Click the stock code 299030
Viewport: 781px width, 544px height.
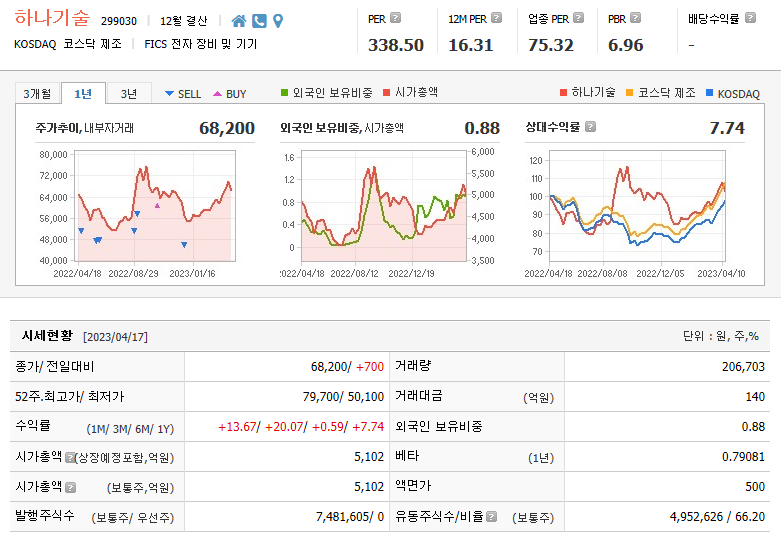coord(119,21)
